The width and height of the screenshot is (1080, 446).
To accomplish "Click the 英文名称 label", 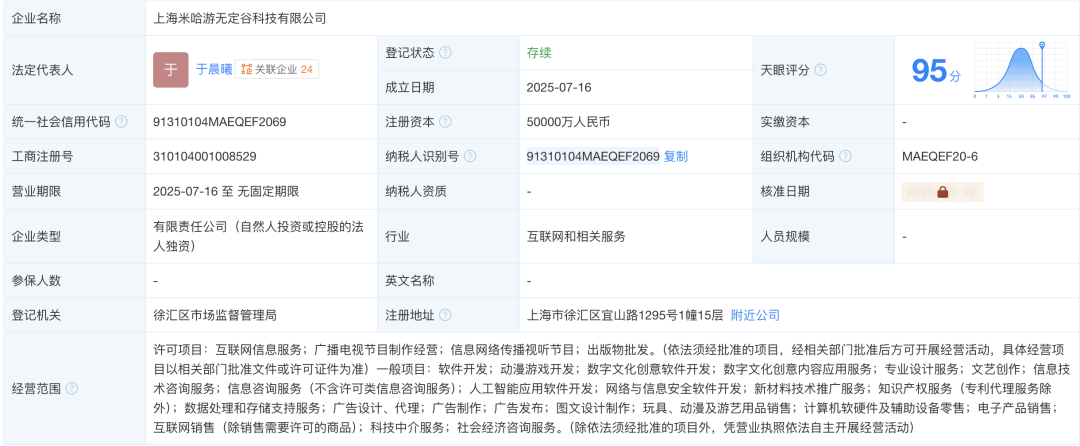I will click(410, 281).
